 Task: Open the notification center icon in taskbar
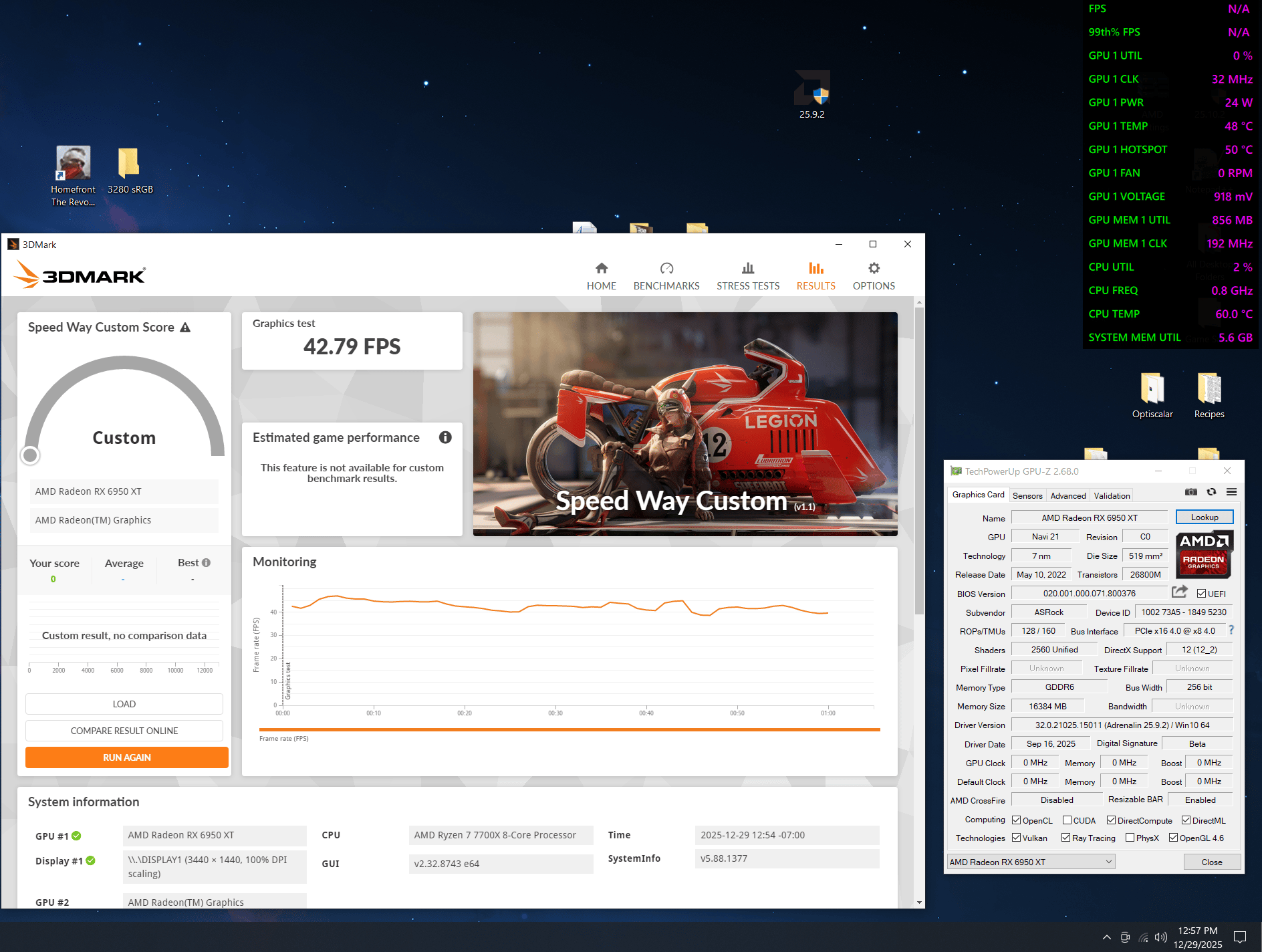[x=1240, y=937]
